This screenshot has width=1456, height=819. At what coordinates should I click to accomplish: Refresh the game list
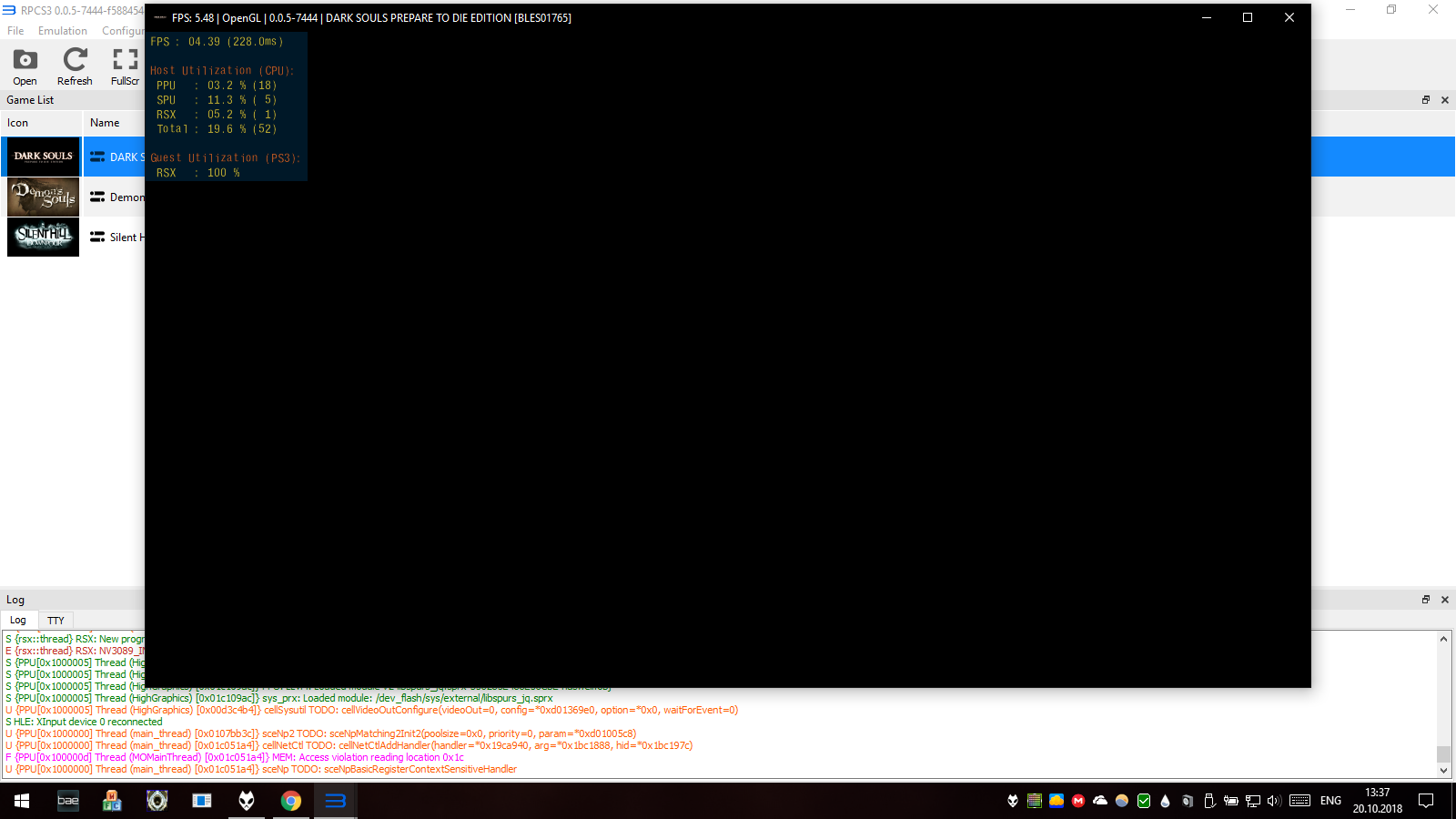click(75, 67)
